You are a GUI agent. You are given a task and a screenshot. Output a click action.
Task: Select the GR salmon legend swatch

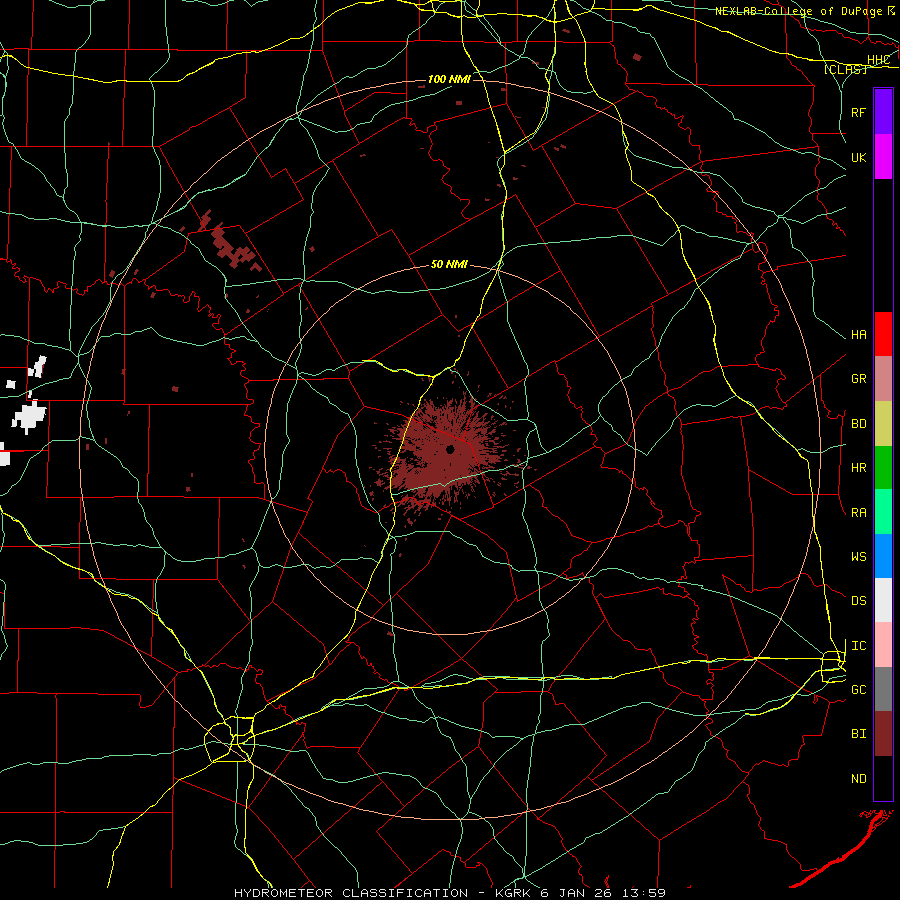883,379
